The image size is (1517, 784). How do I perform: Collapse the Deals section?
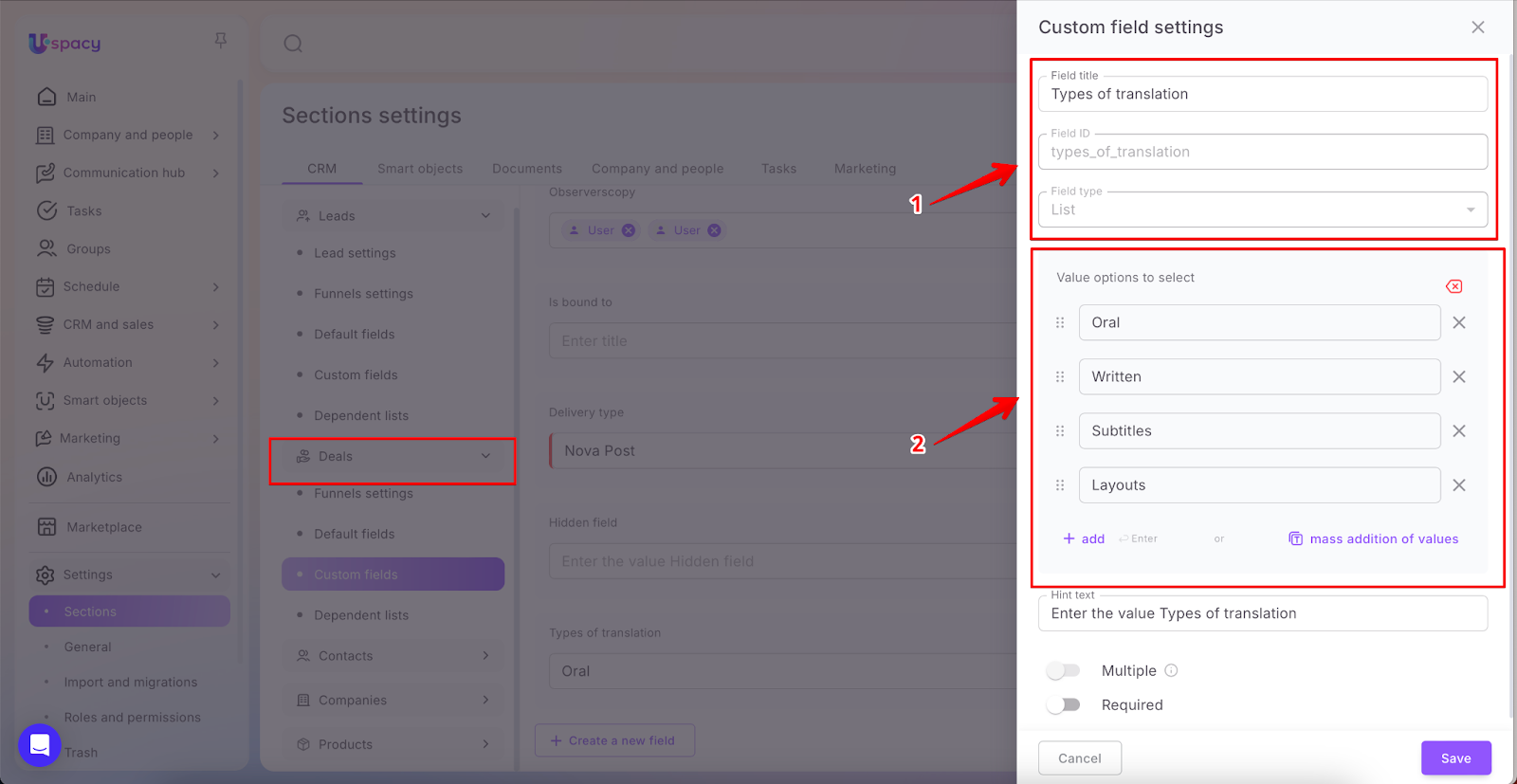[x=485, y=456]
